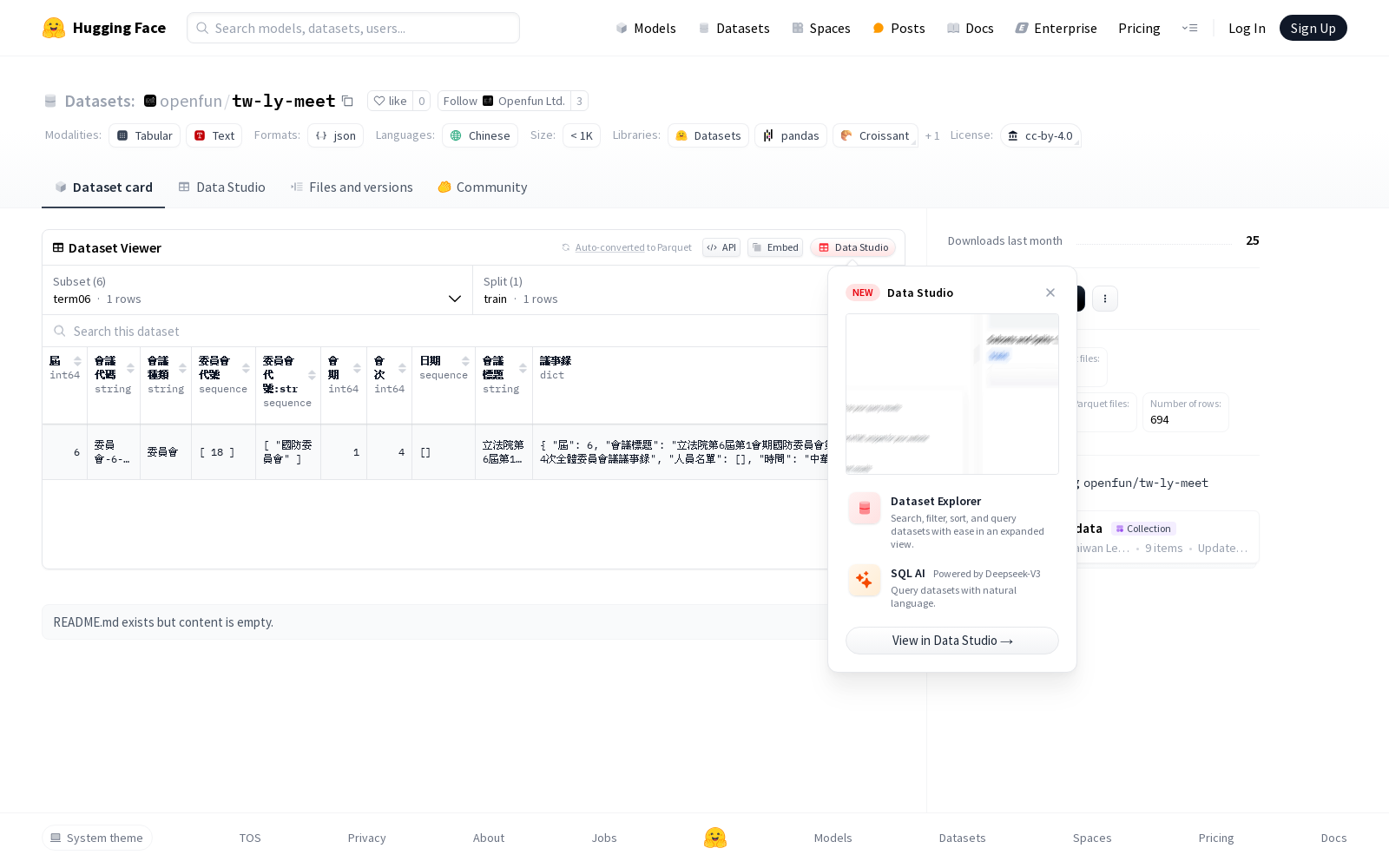Click the Data Studio button in viewer header
This screenshot has height=868, width=1389.
[x=853, y=247]
